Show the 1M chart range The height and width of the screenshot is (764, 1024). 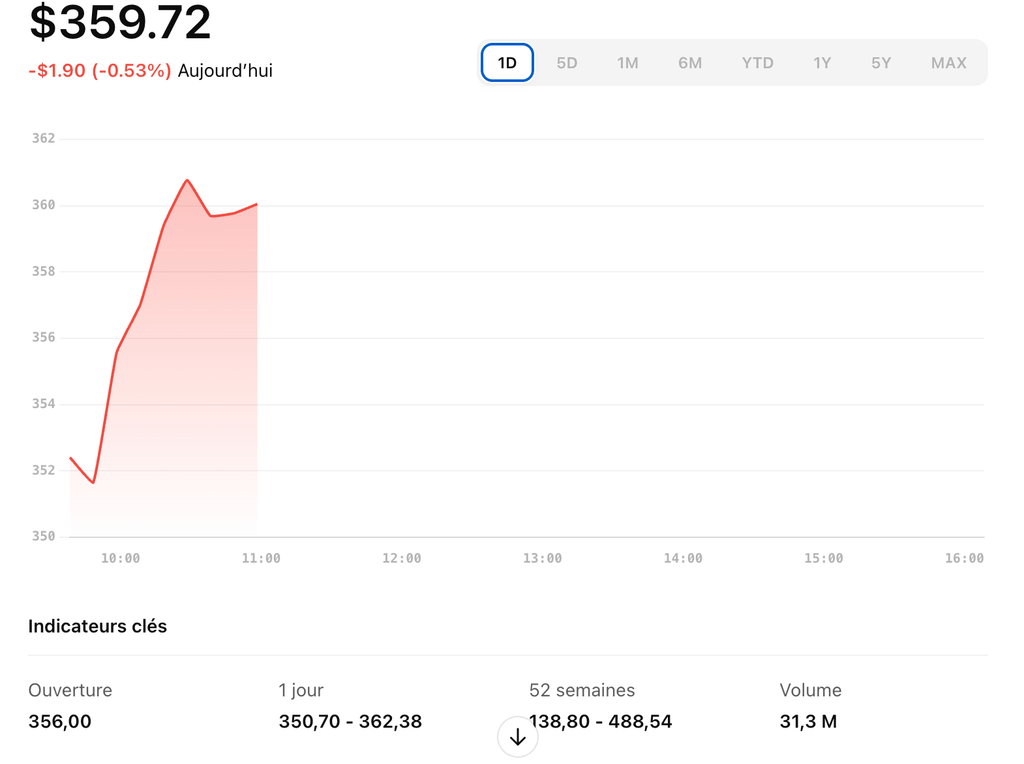[x=627, y=63]
